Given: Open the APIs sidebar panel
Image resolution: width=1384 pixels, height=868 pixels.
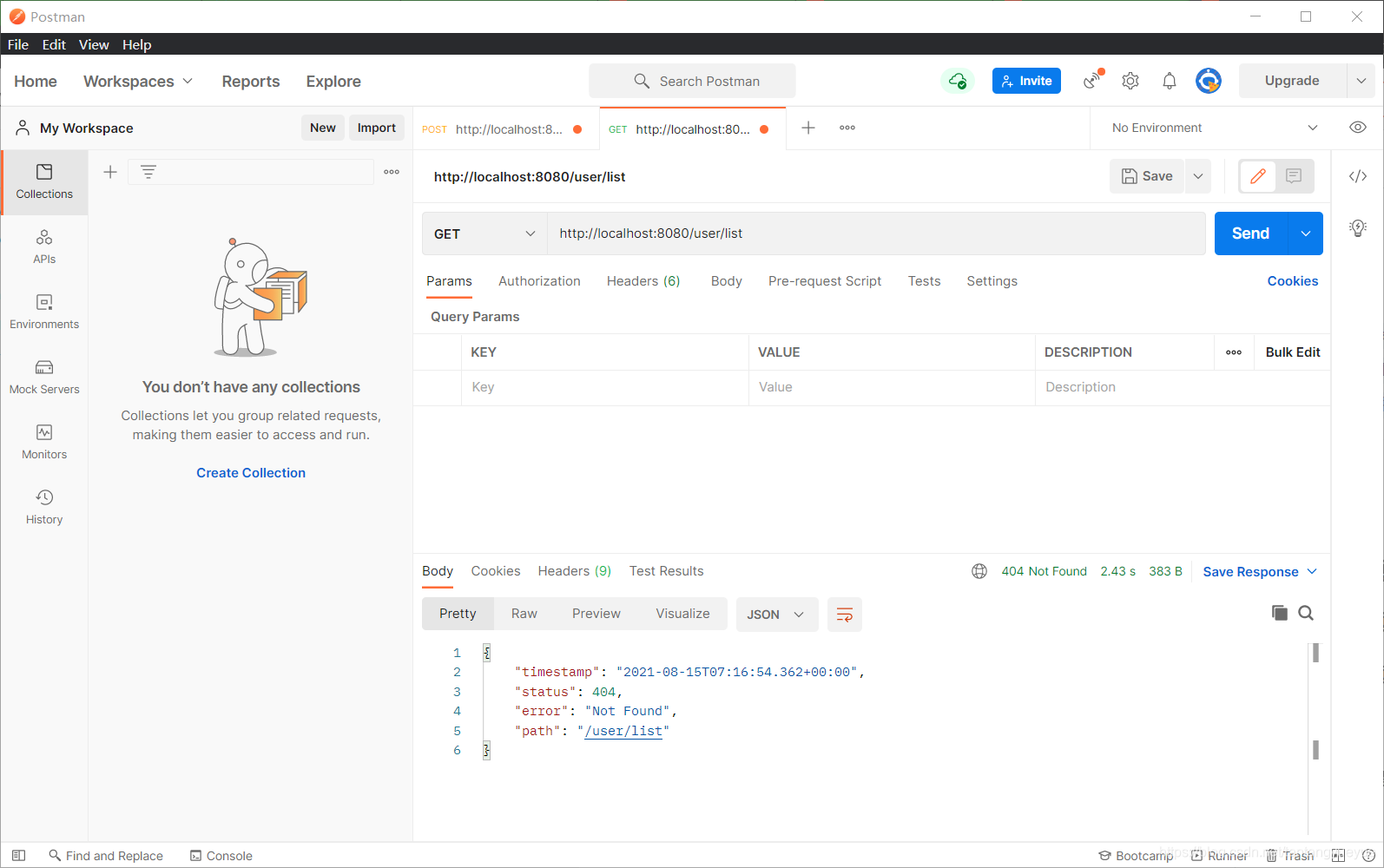Looking at the screenshot, I should click(44, 247).
